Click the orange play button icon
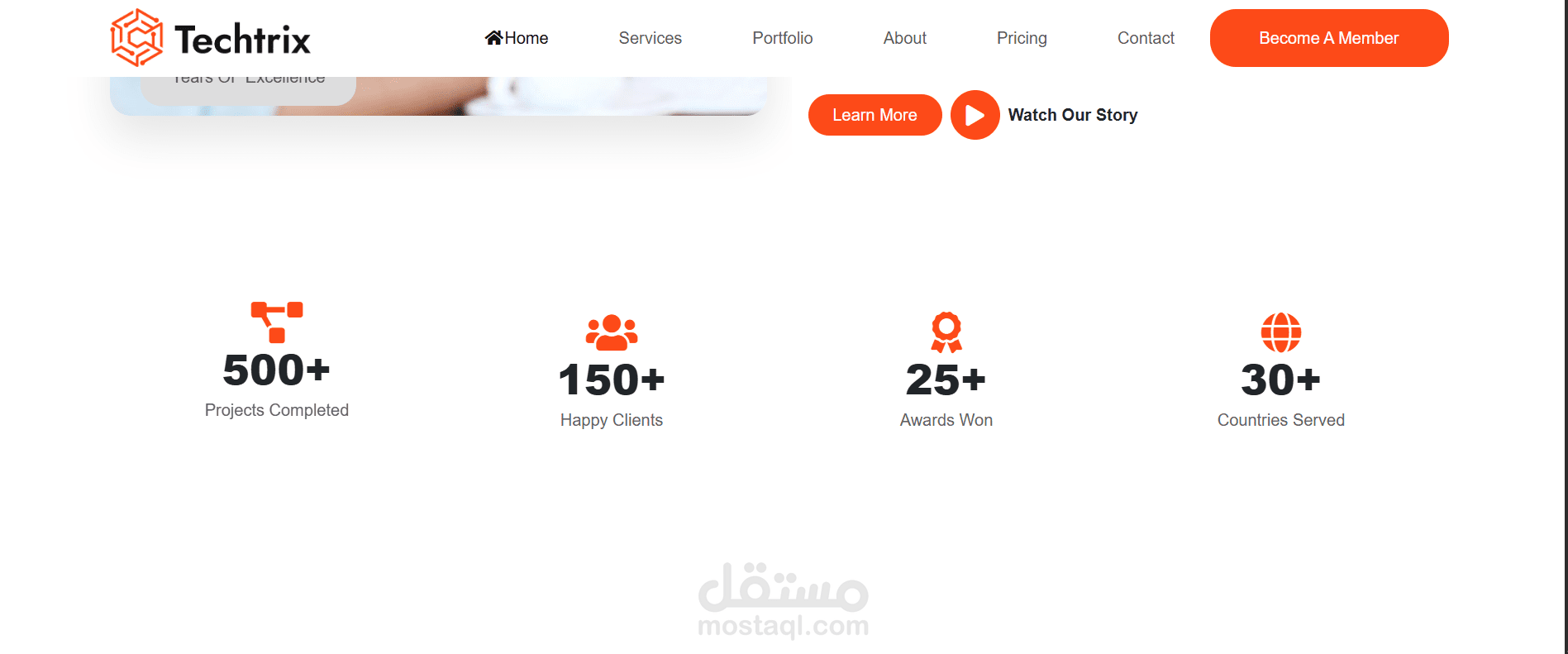This screenshot has height=654, width=1568. (975, 115)
